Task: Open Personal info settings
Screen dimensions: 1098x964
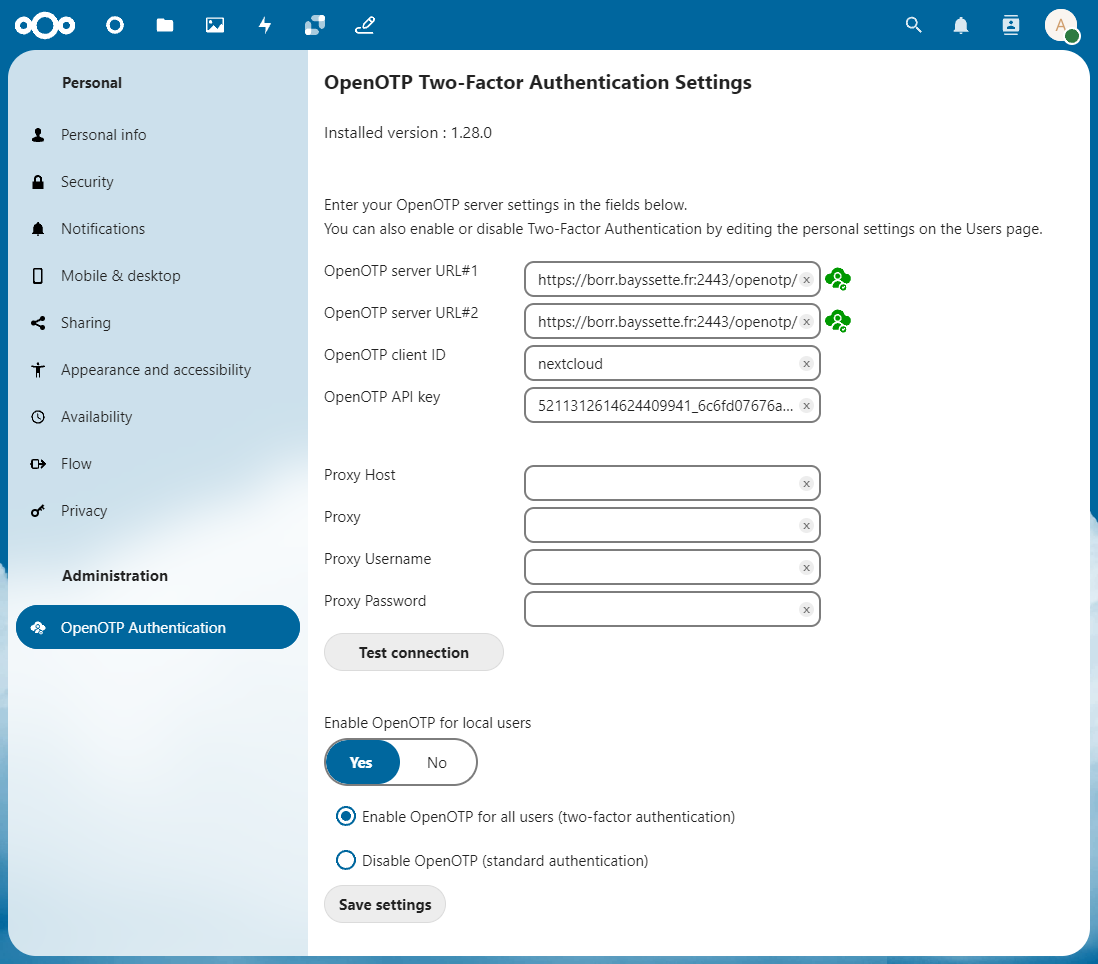Action: pos(158,134)
